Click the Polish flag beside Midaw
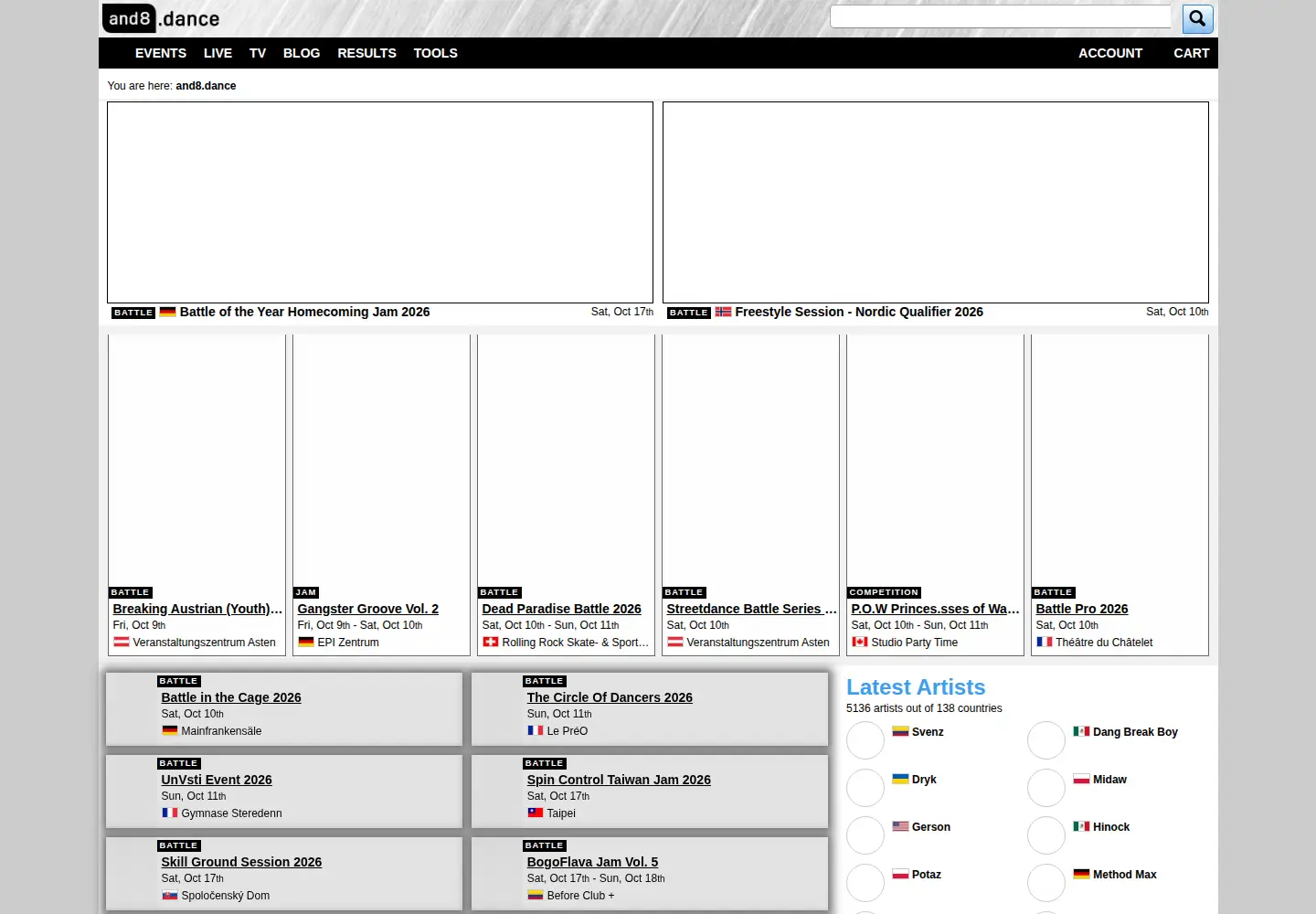 click(1081, 779)
